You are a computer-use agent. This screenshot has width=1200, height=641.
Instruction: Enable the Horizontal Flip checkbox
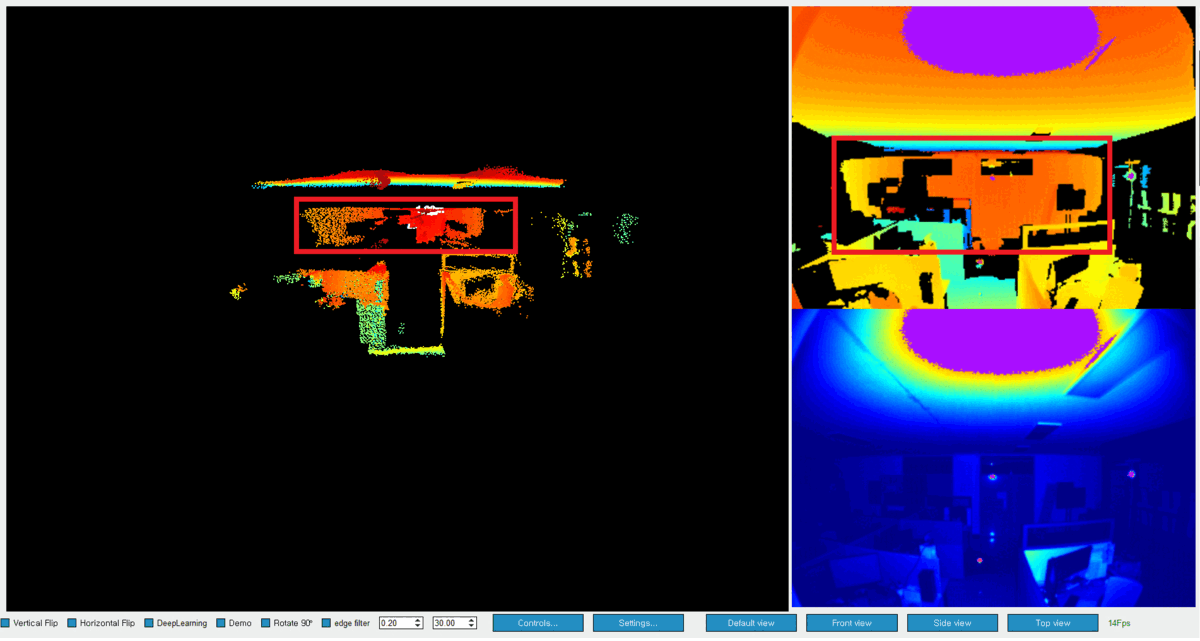click(71, 622)
